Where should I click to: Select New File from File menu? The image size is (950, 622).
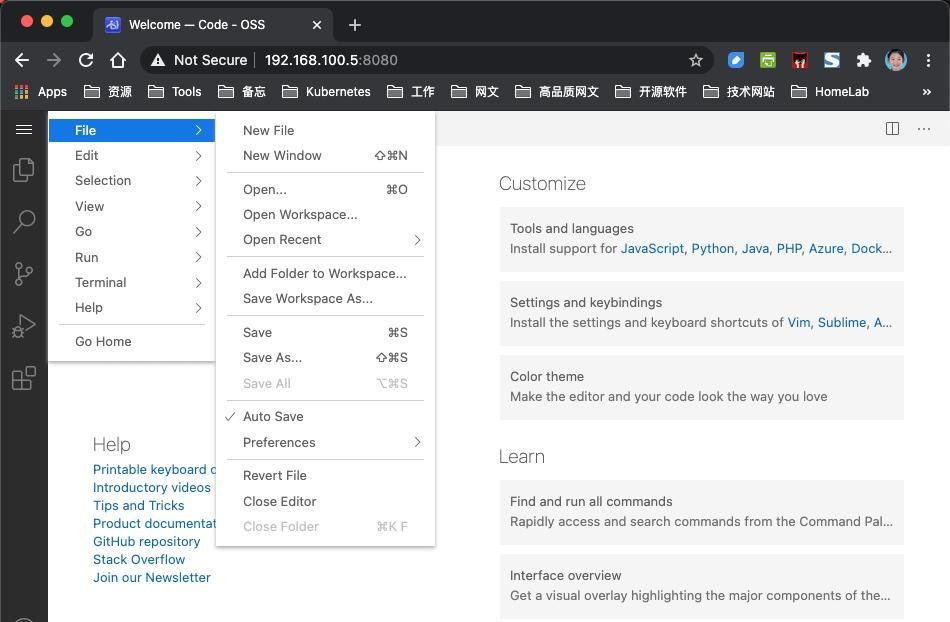click(x=268, y=130)
